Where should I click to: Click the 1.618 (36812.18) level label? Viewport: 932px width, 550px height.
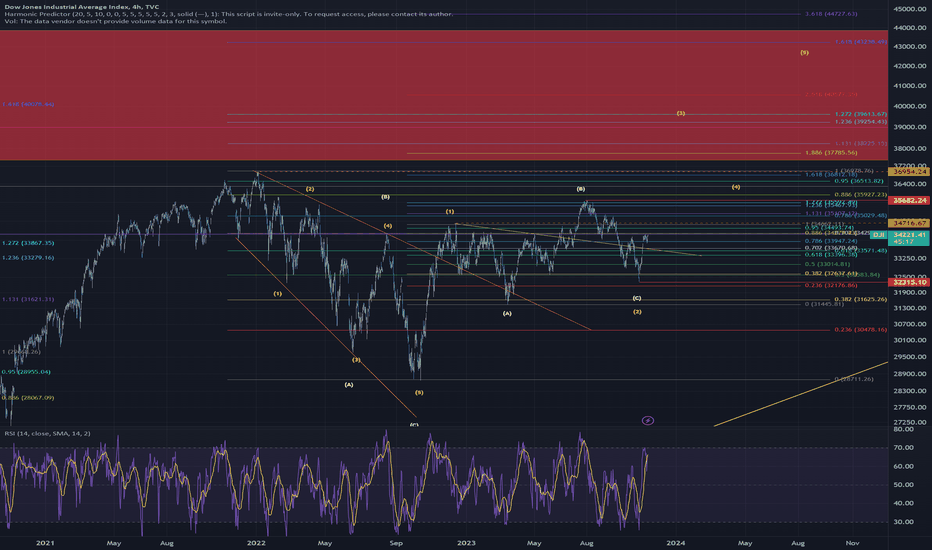click(831, 175)
